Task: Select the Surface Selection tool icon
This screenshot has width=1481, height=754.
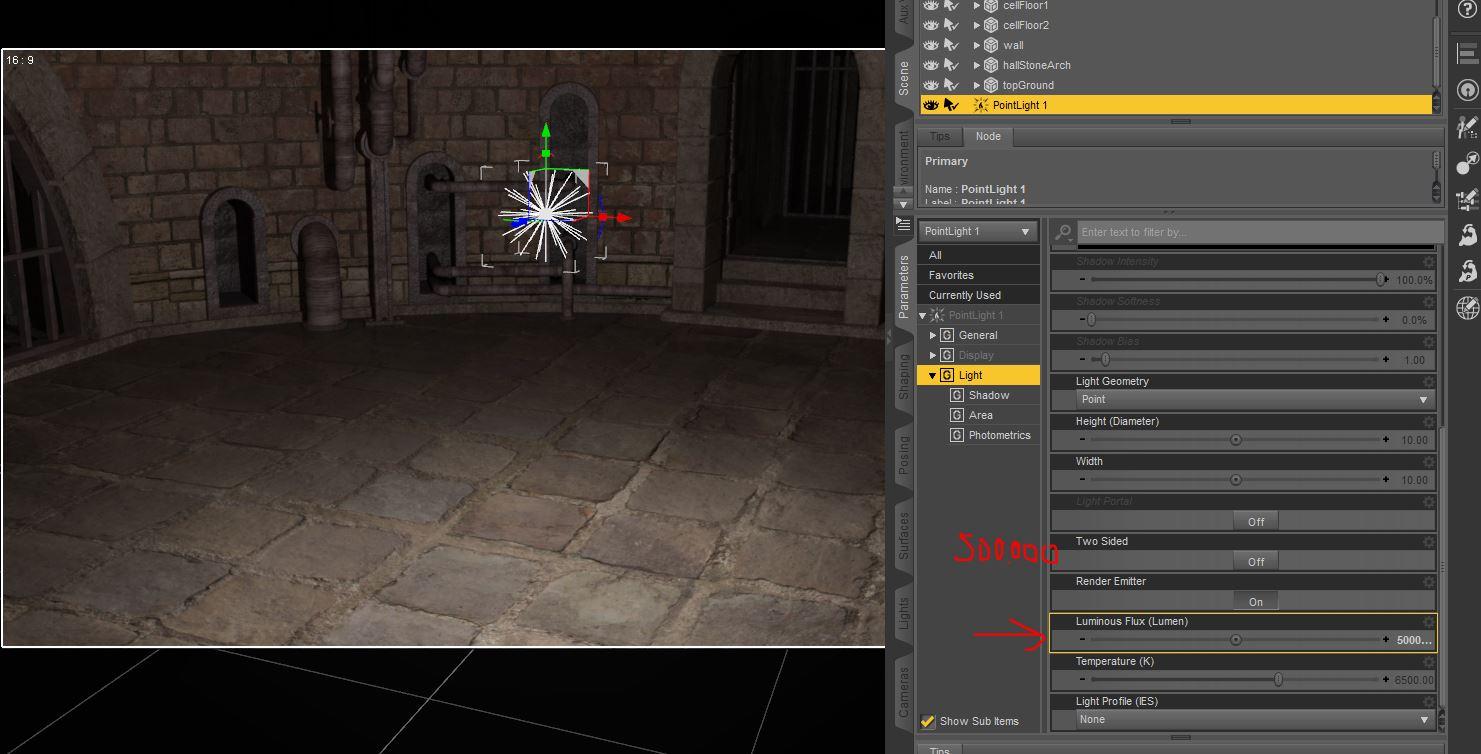Action: click(1467, 163)
